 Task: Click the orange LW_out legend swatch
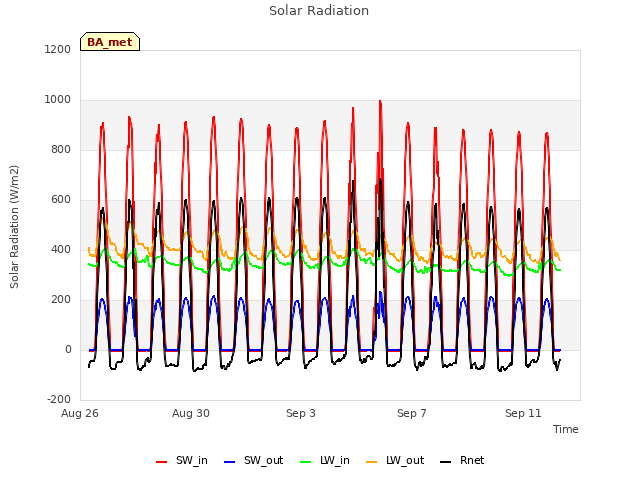371,462
